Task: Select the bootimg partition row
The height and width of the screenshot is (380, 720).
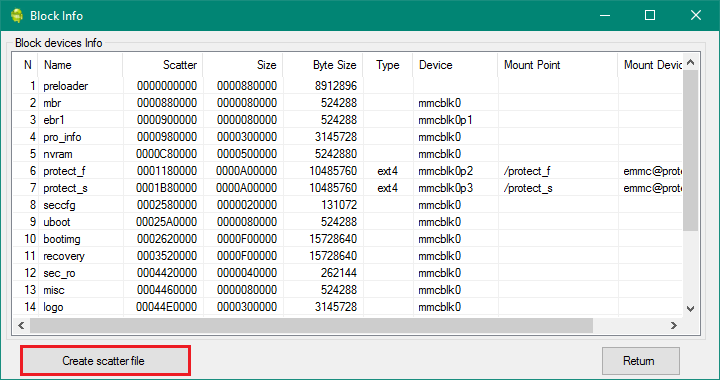Action: [x=348, y=239]
